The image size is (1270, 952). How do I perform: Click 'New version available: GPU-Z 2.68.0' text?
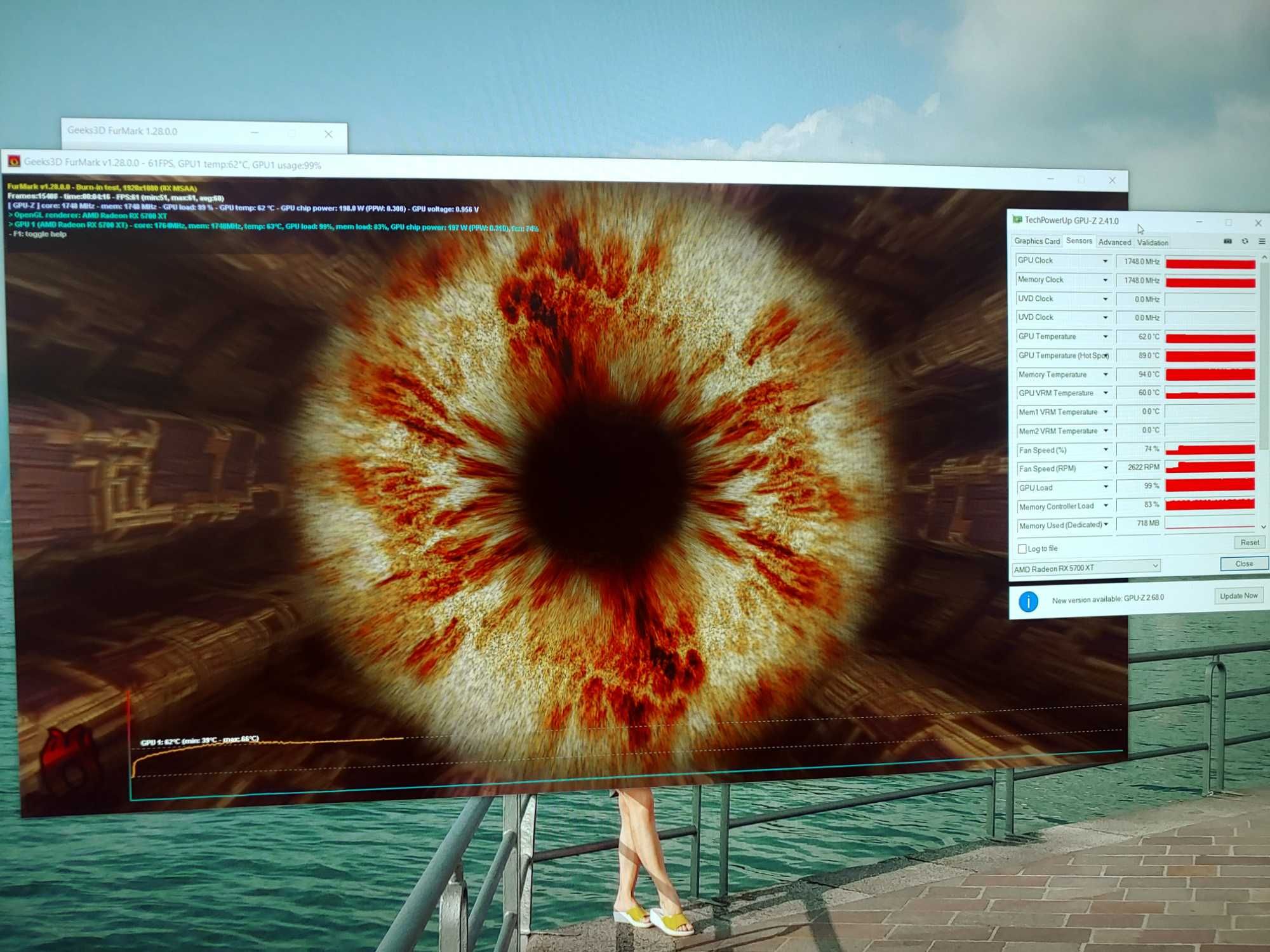point(1107,598)
